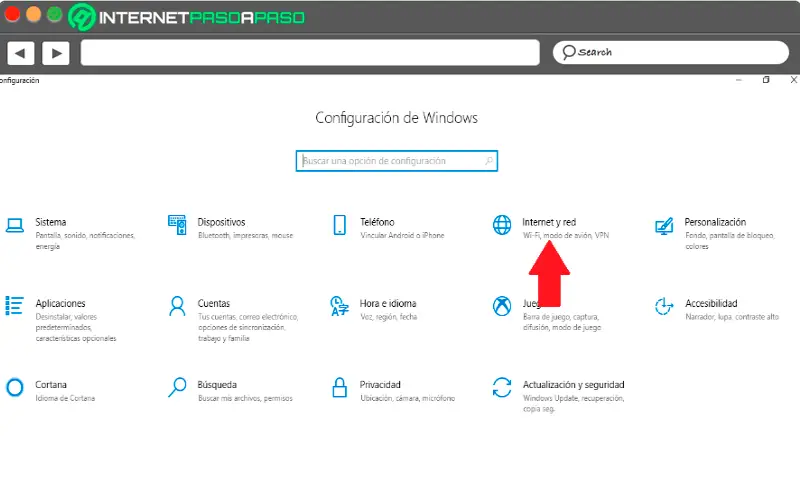Click the orange window circle button

pyautogui.click(x=33, y=14)
